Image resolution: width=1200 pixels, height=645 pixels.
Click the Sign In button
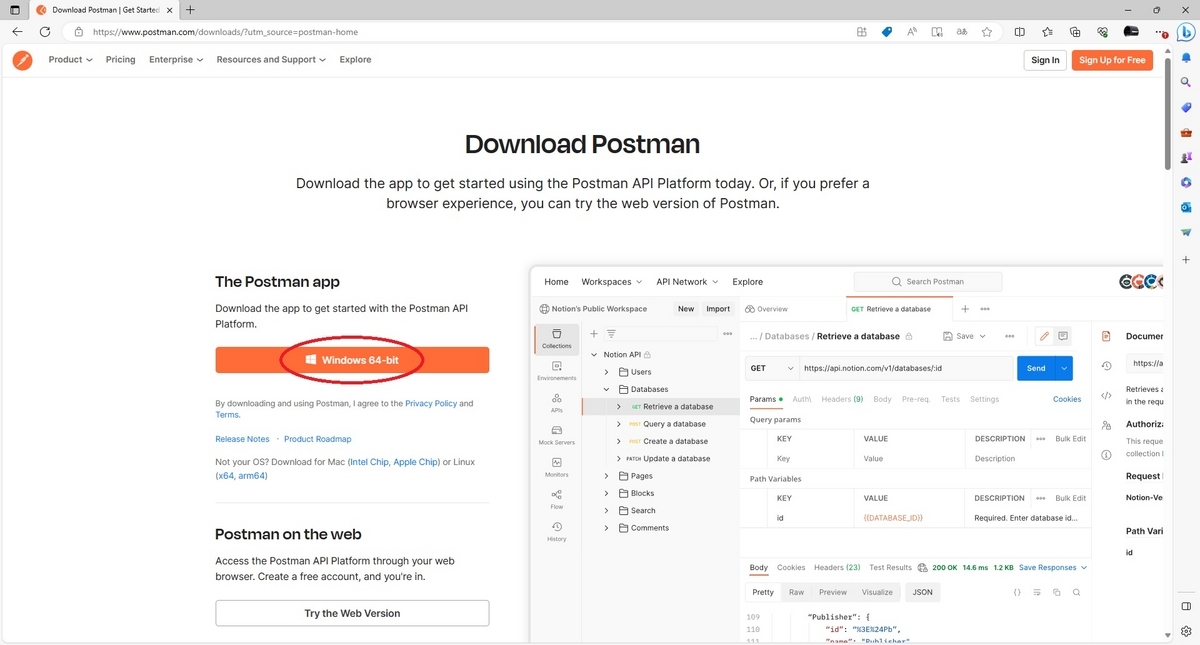click(x=1045, y=60)
